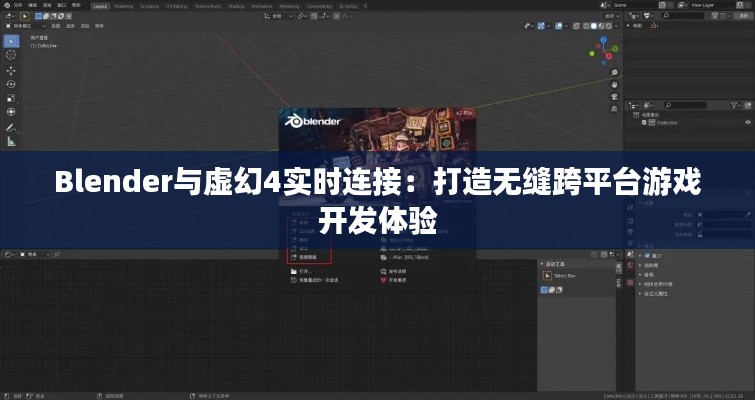
Task: Expand the 自定义属性 panel in properties
Action: 653,294
